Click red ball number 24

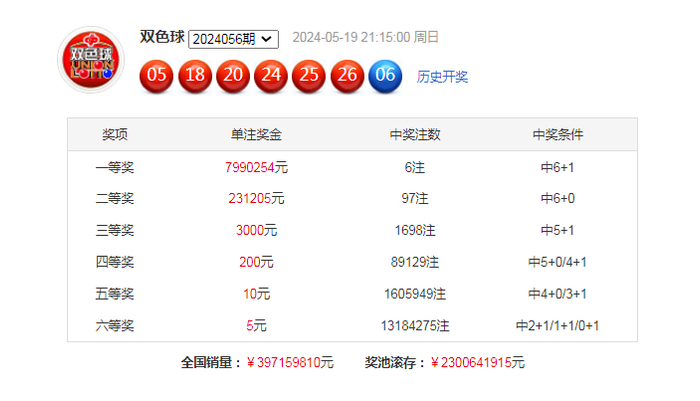point(271,76)
